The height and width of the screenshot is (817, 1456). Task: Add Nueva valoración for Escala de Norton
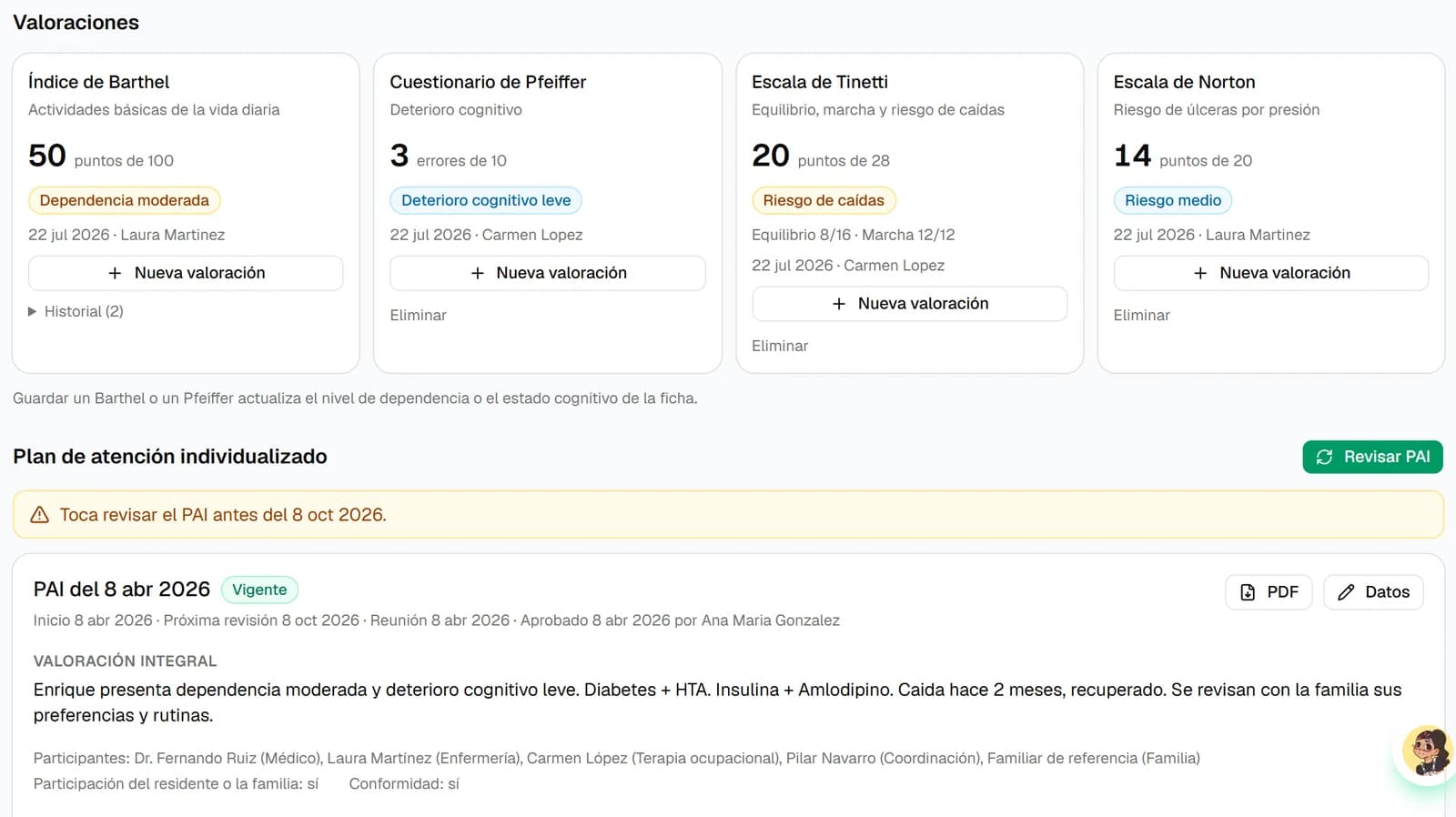[1271, 273]
